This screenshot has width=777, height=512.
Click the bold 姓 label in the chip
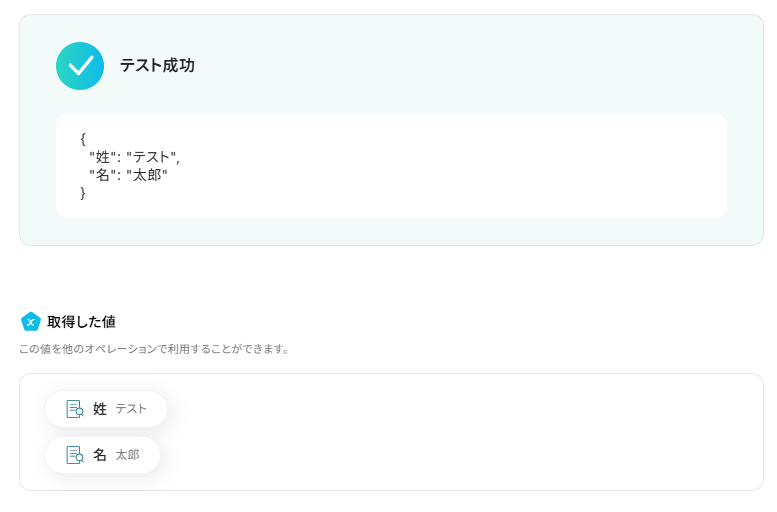100,409
